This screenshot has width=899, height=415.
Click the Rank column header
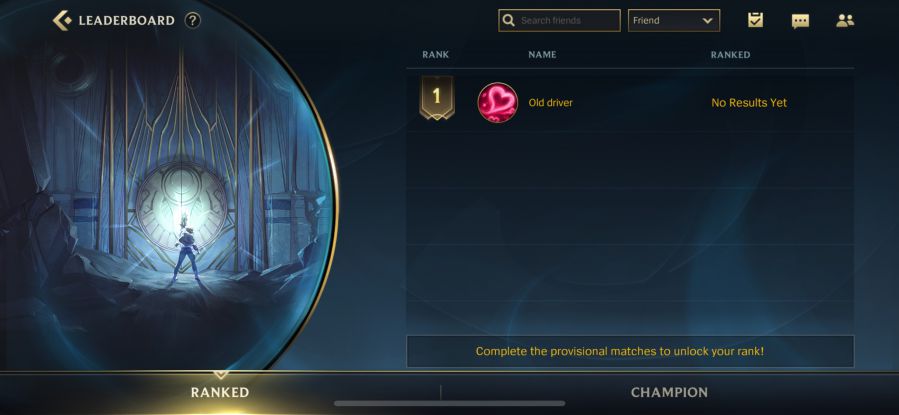tap(436, 54)
